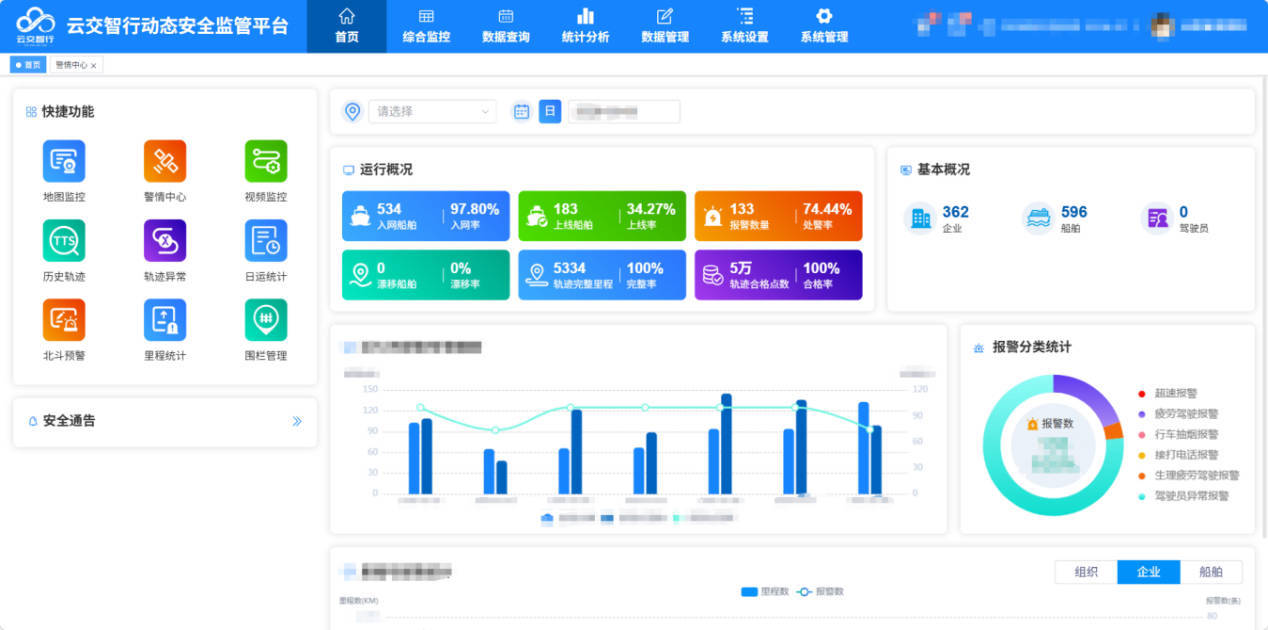Go to 综合监控 in the top navigation

coord(426,26)
